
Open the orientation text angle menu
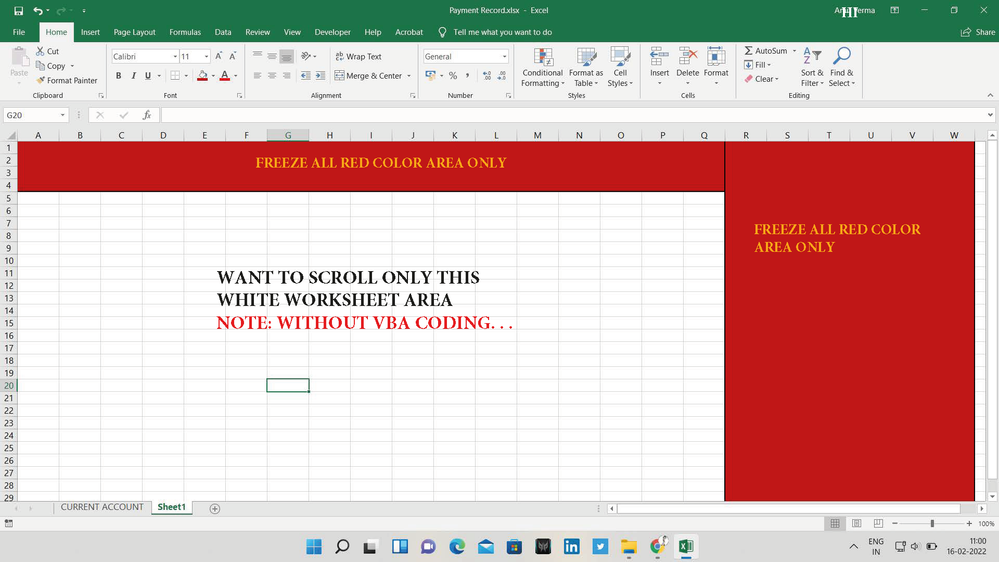coord(308,56)
